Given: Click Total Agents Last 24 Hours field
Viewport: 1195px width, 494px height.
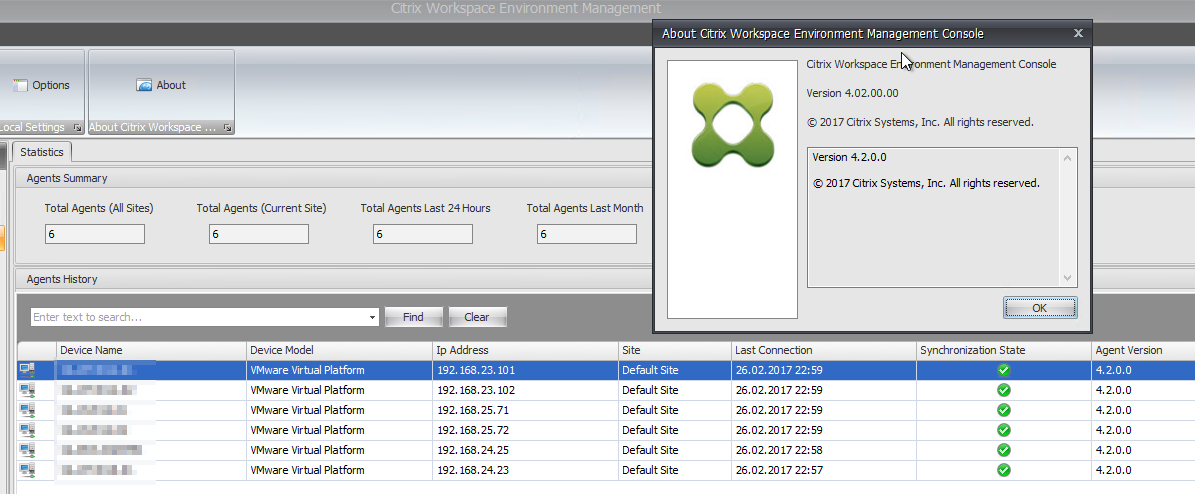Looking at the screenshot, I should point(422,234).
